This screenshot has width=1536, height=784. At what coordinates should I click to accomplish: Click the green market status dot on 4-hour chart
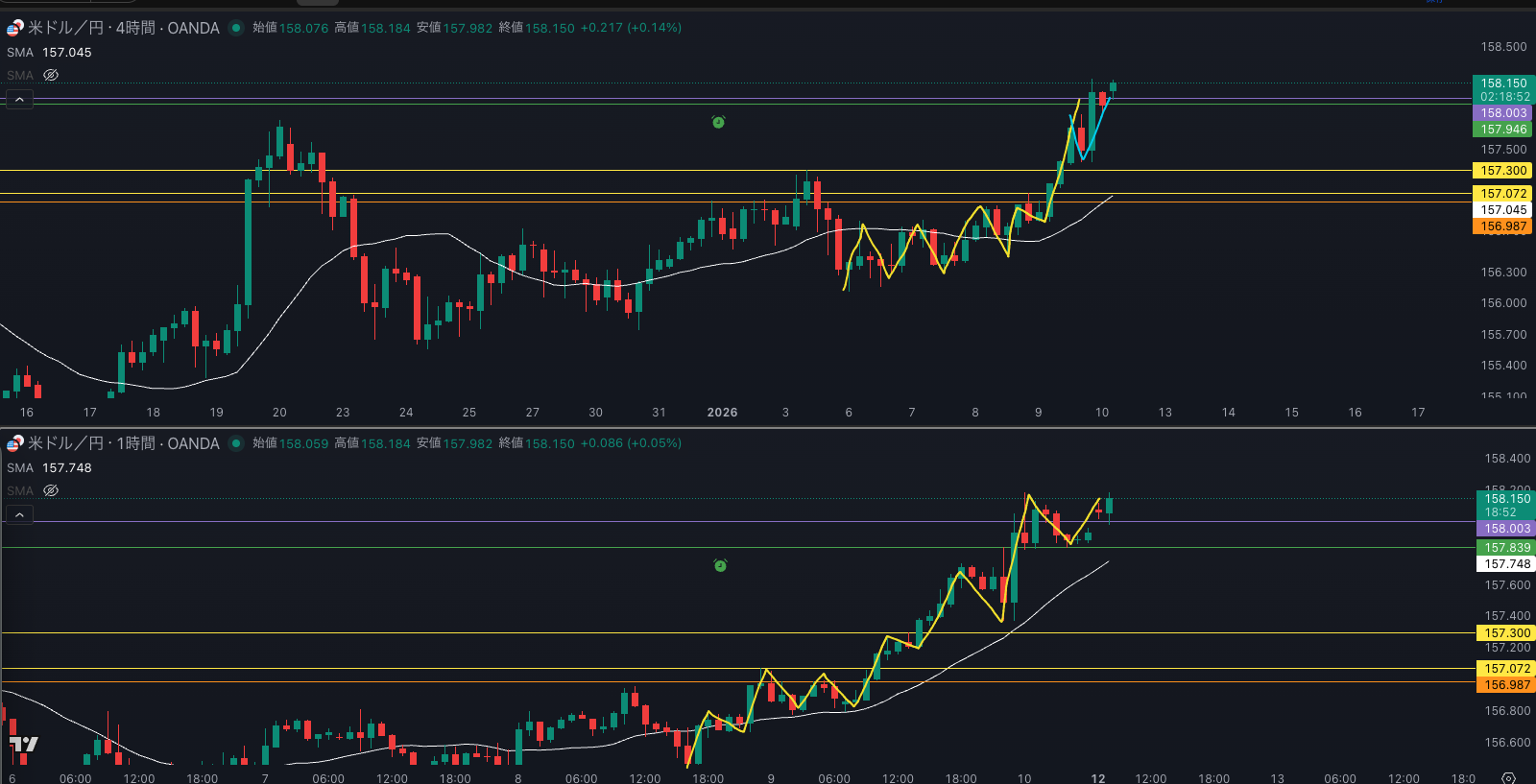235,28
